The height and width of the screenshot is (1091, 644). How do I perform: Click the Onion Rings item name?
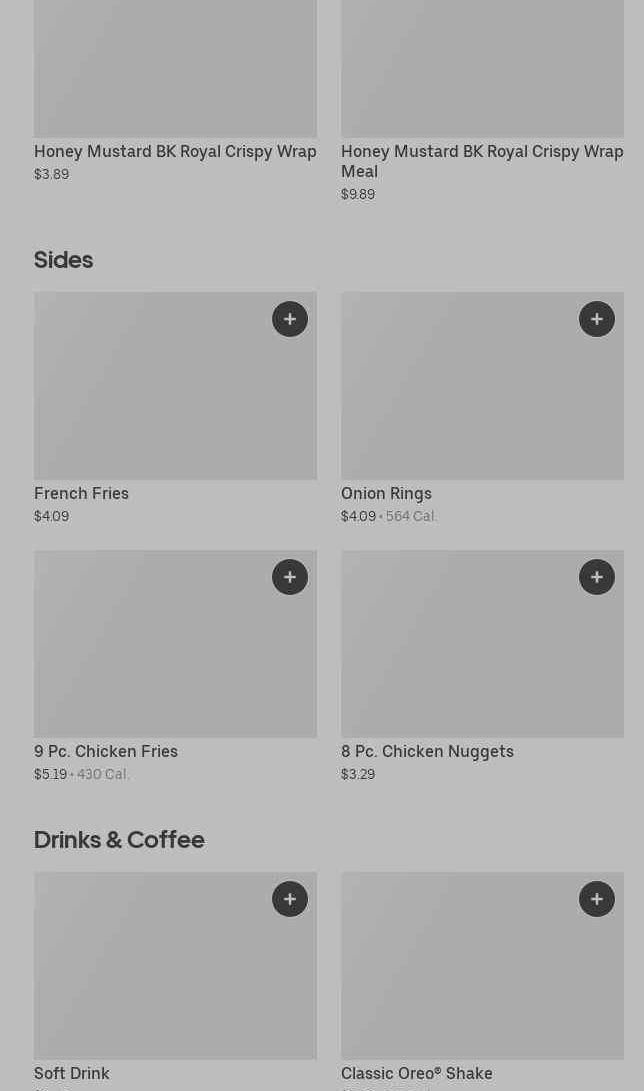[x=386, y=494]
